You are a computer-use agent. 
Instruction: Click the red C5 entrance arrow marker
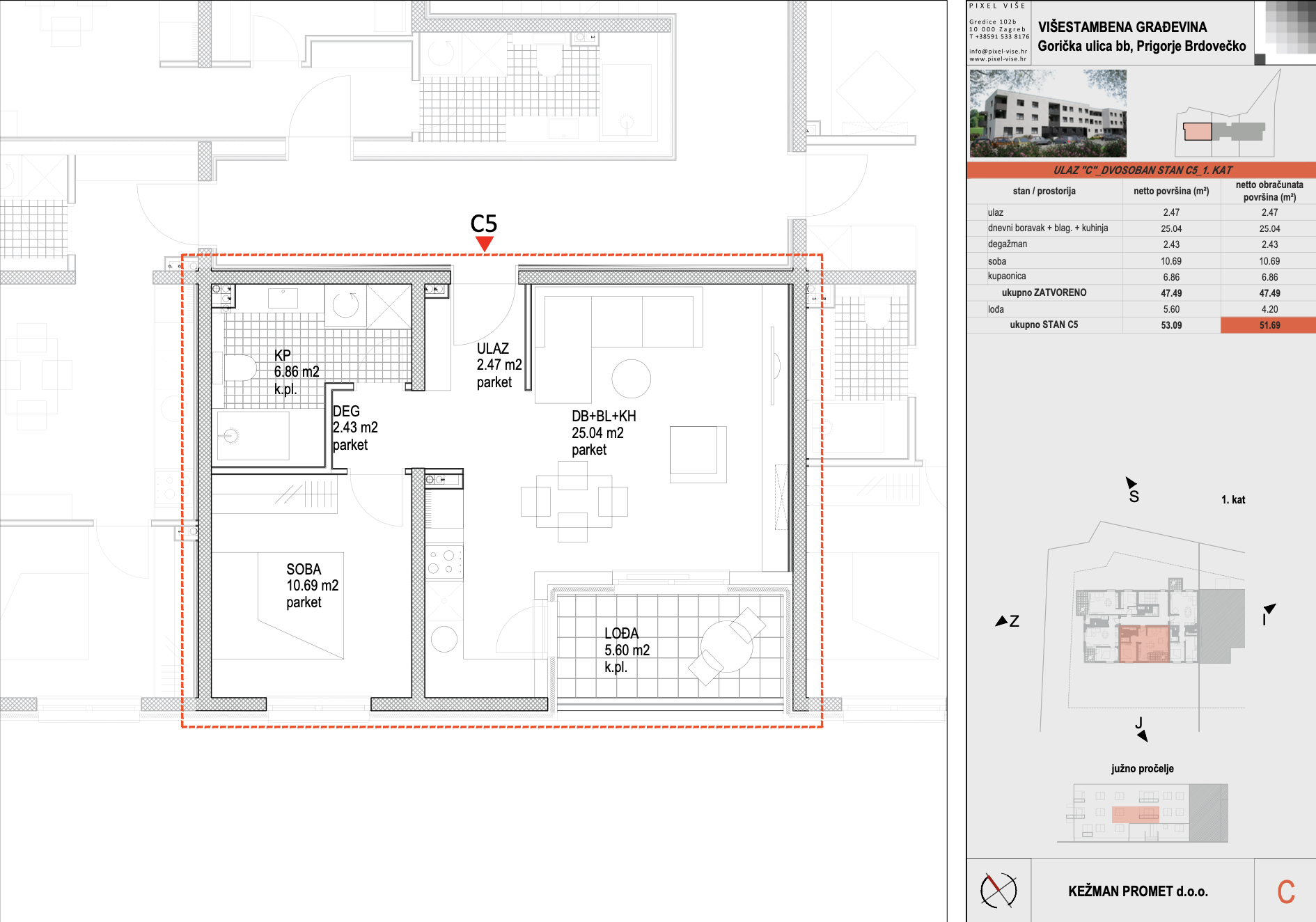click(x=484, y=243)
